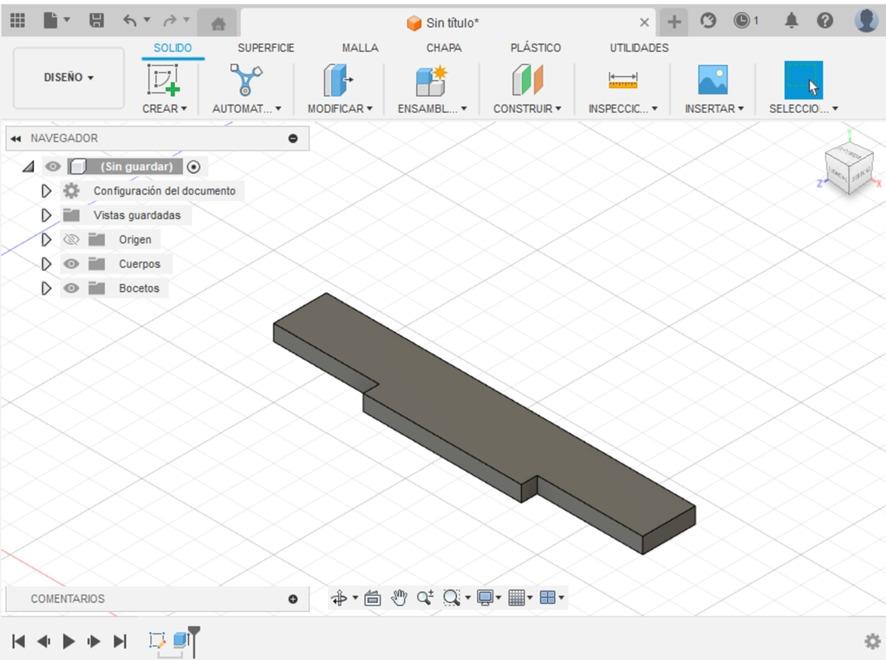The height and width of the screenshot is (660, 886).
Task: Click the Insert image icon
Action: click(713, 80)
